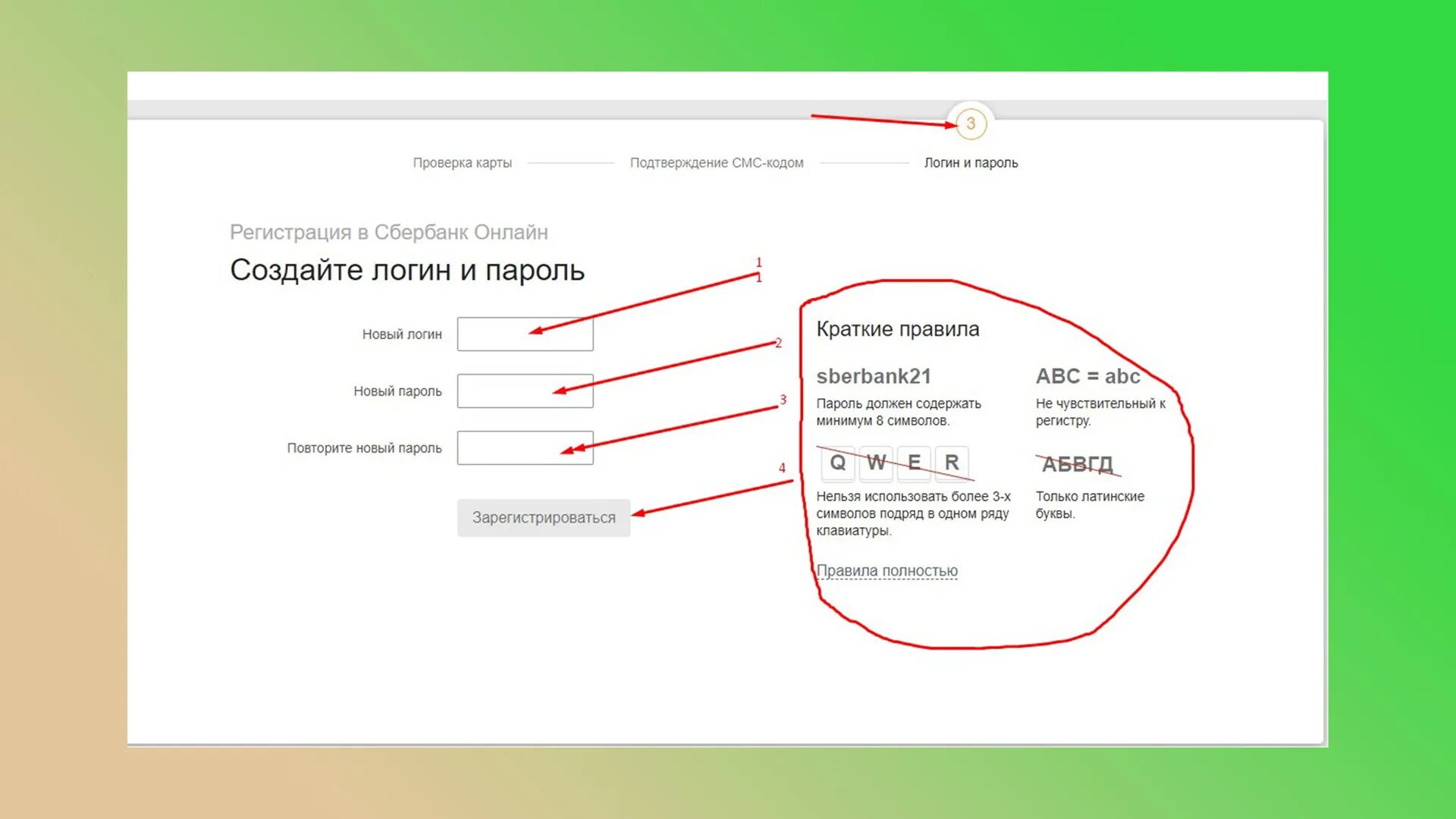Click the ABC = abc example text

1087,376
